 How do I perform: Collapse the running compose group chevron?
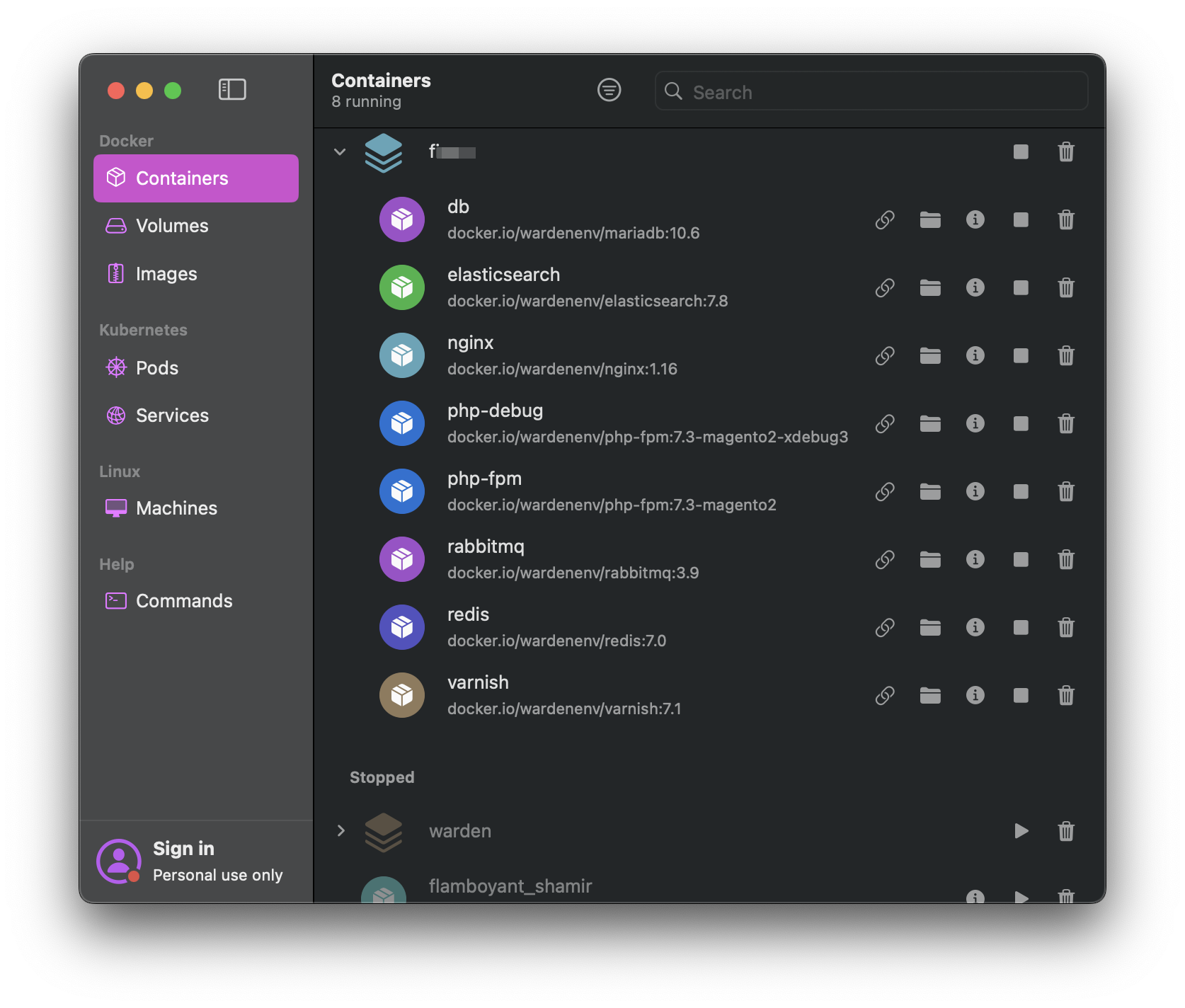click(x=340, y=151)
